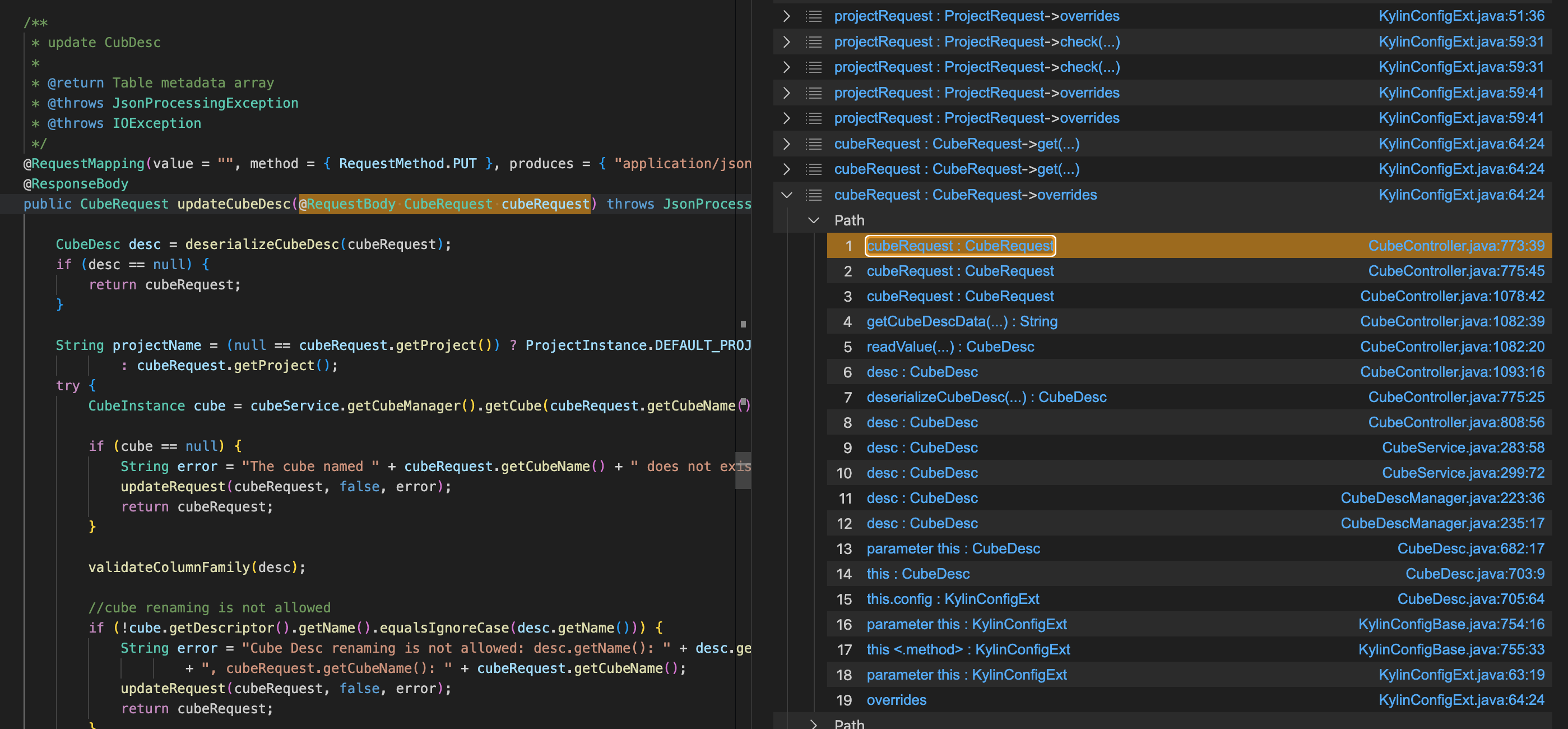The height and width of the screenshot is (729, 1568).
Task: Select path step 18 parameter this : KylinConfigExt
Action: point(967,675)
